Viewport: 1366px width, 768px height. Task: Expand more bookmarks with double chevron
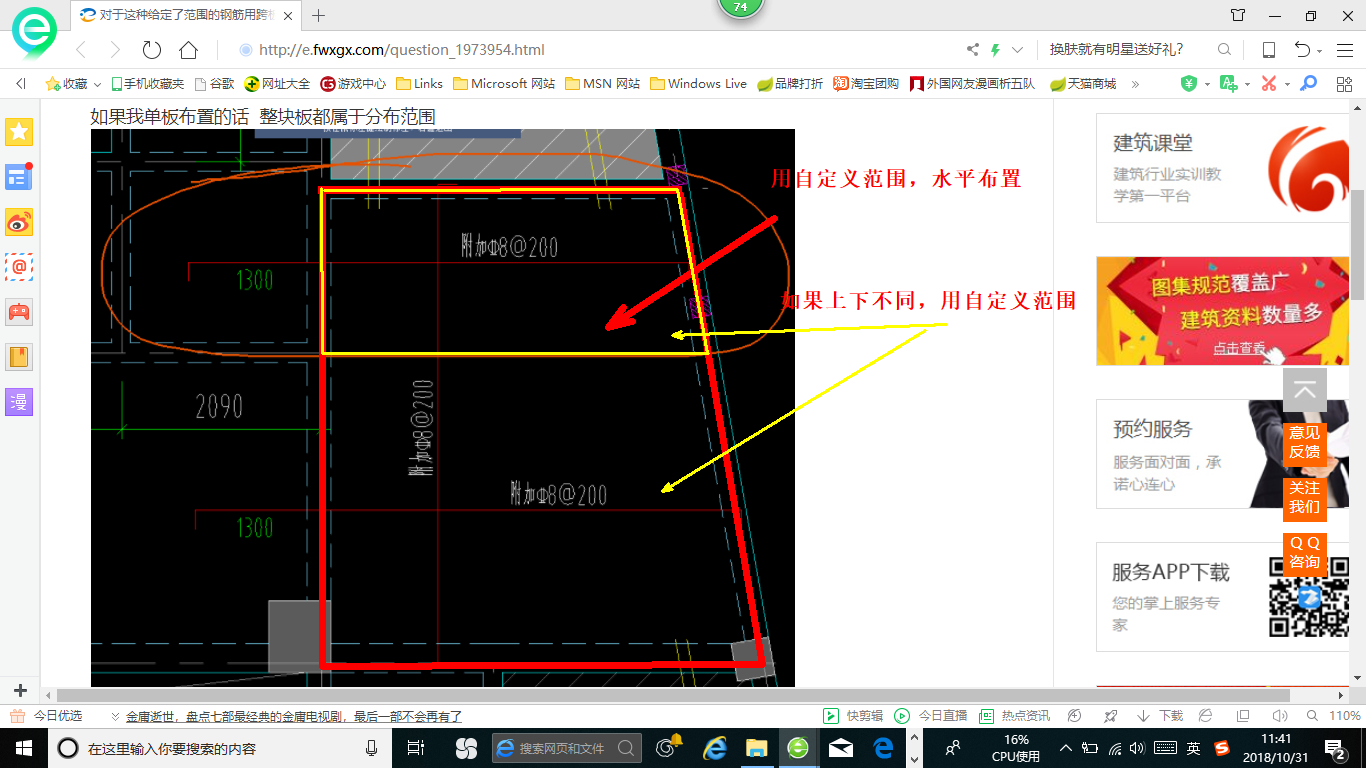tap(1135, 84)
